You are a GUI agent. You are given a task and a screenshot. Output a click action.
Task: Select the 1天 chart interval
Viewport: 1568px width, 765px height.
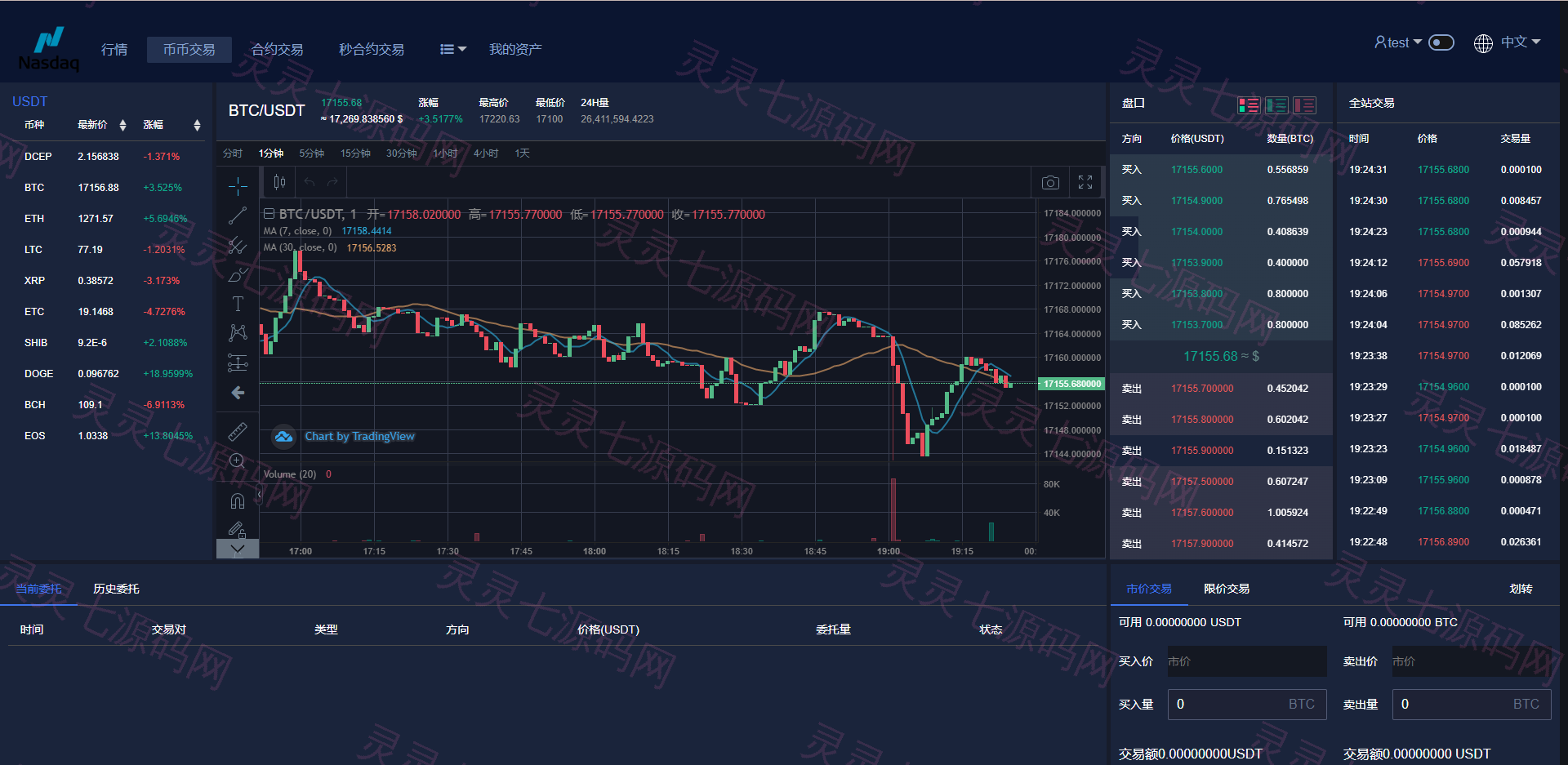[x=522, y=153]
